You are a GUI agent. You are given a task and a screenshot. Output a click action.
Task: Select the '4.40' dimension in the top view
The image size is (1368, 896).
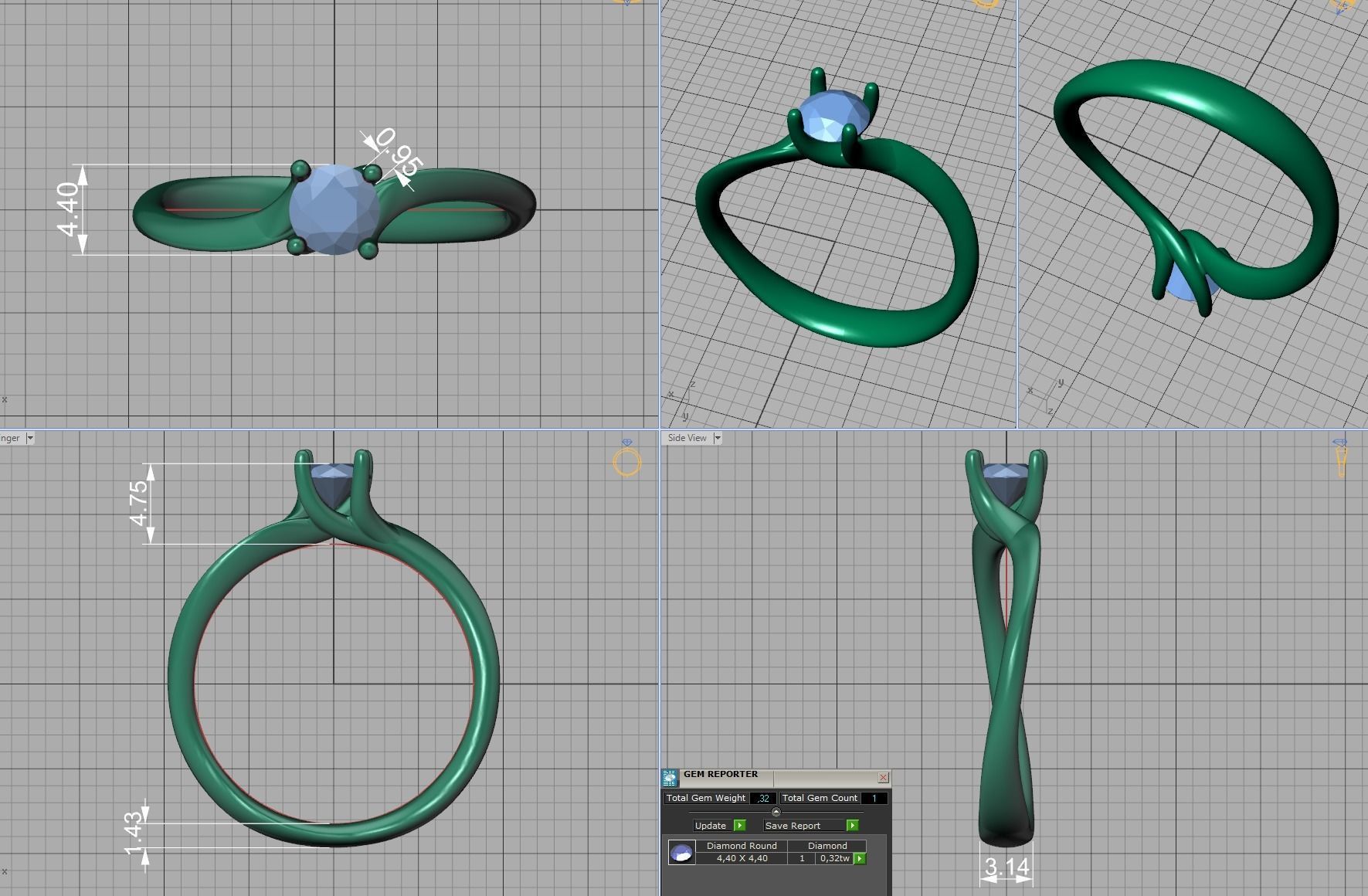[68, 209]
